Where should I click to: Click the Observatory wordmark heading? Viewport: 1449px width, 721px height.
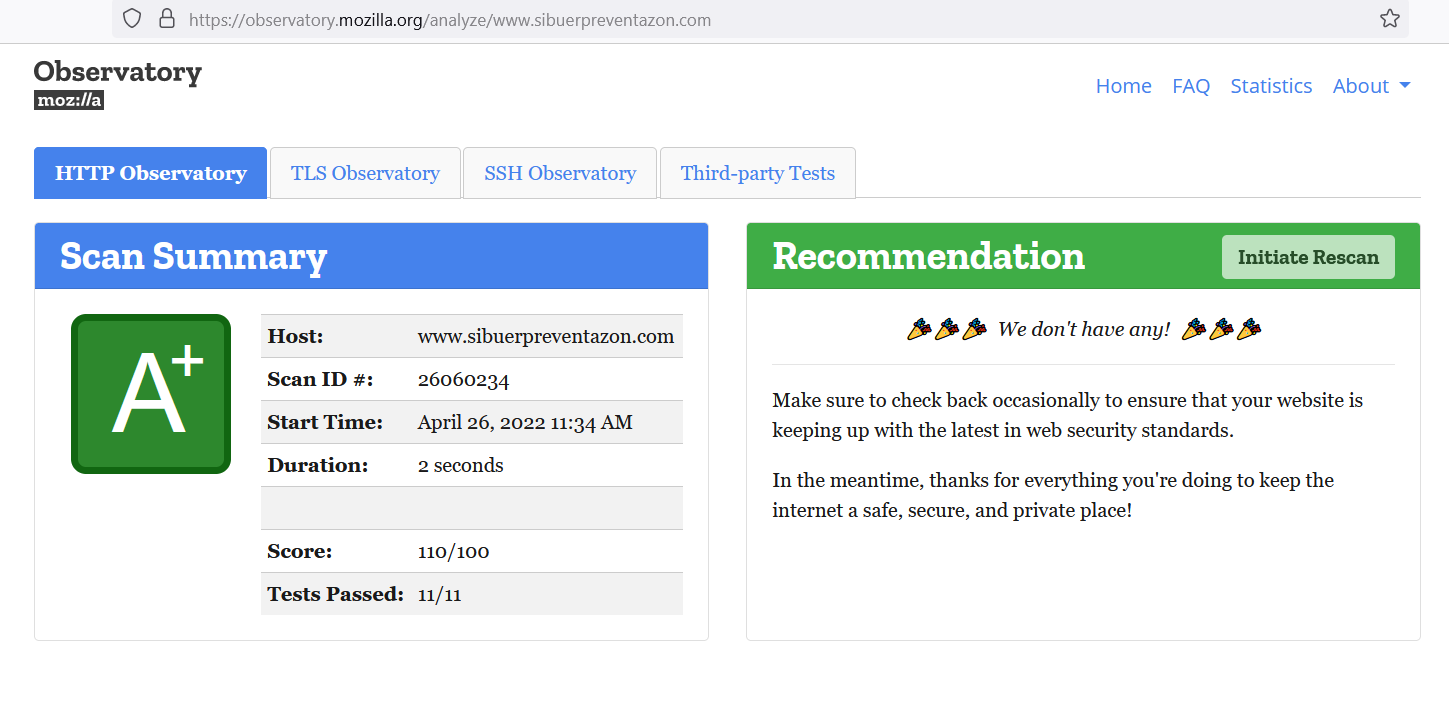pyautogui.click(x=117, y=71)
